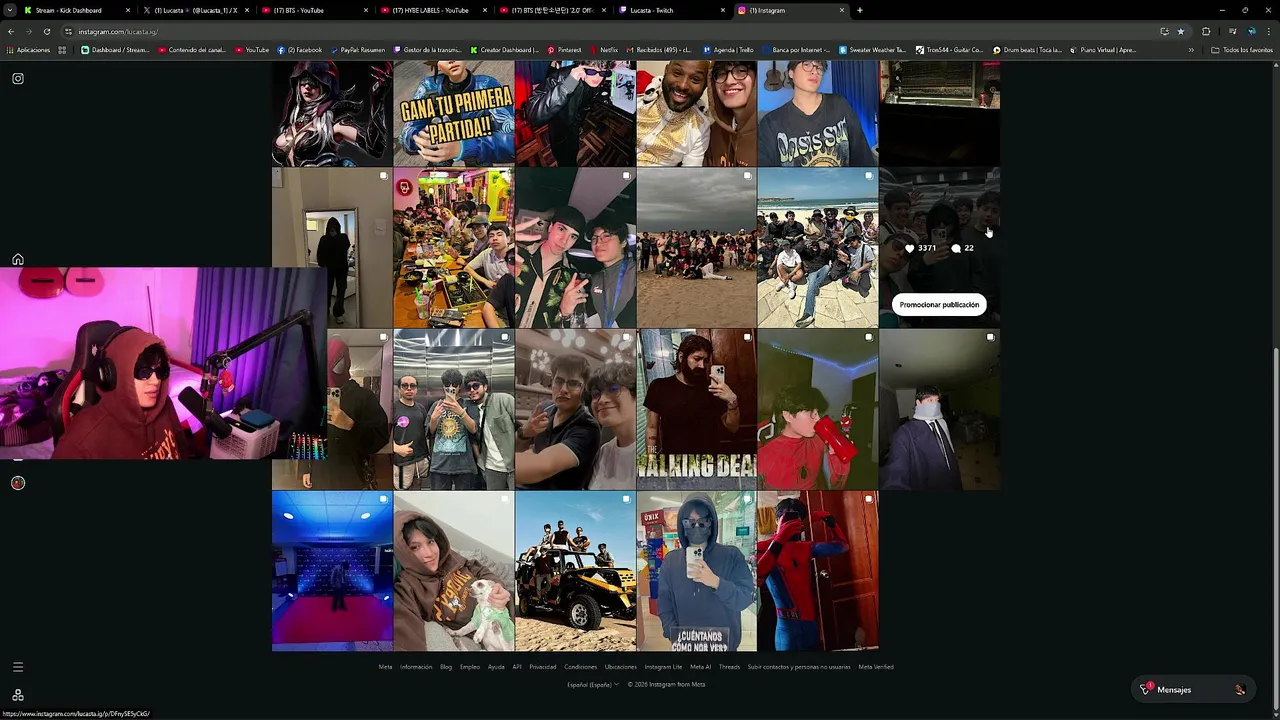Go back with browser back arrow
This screenshot has width=1280, height=720.
coord(11,31)
